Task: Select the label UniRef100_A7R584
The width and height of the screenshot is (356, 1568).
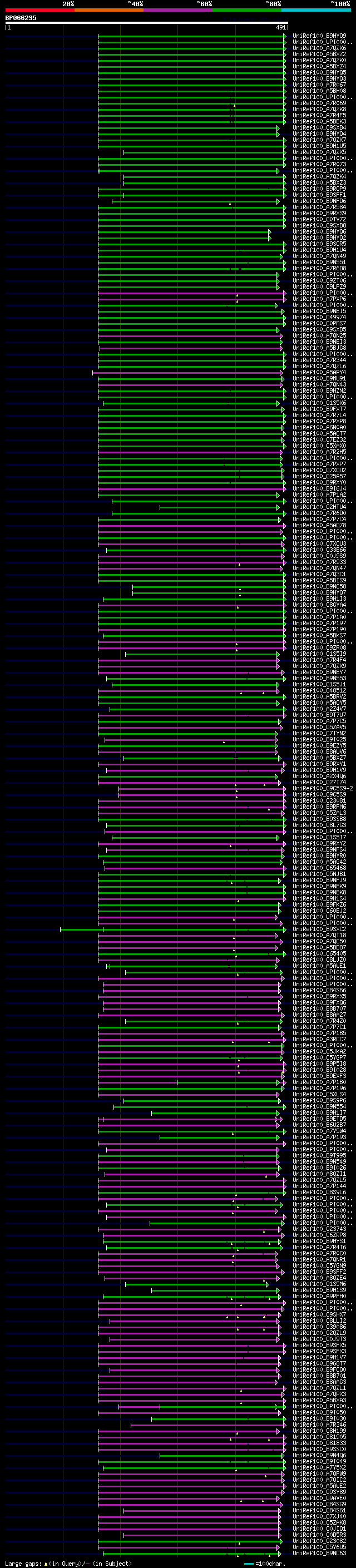Action: click(319, 207)
